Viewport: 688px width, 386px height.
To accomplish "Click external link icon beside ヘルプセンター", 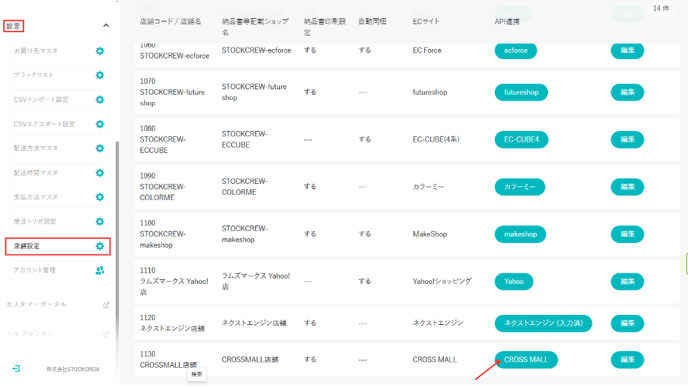I will coord(106,334).
